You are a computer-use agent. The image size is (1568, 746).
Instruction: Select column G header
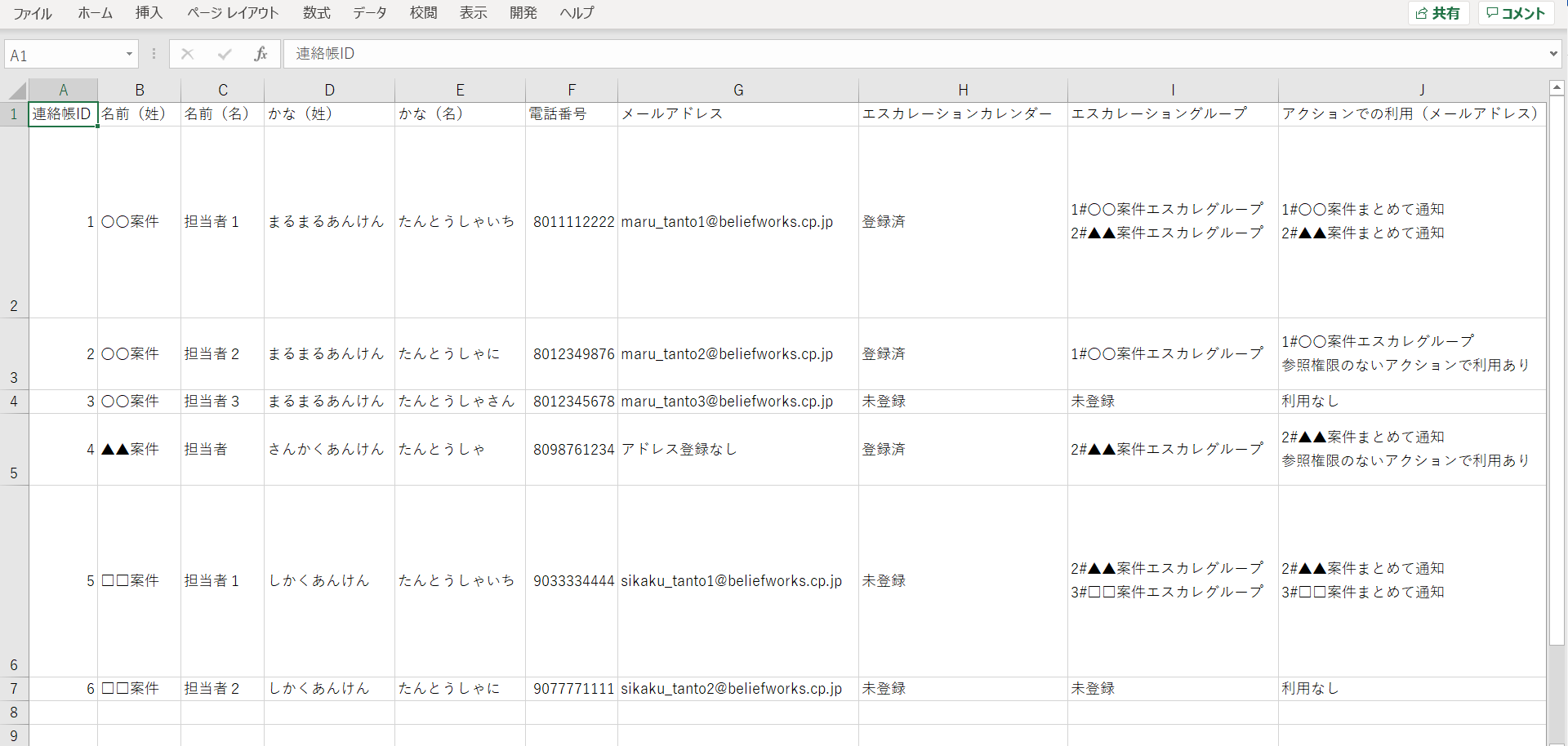(738, 90)
